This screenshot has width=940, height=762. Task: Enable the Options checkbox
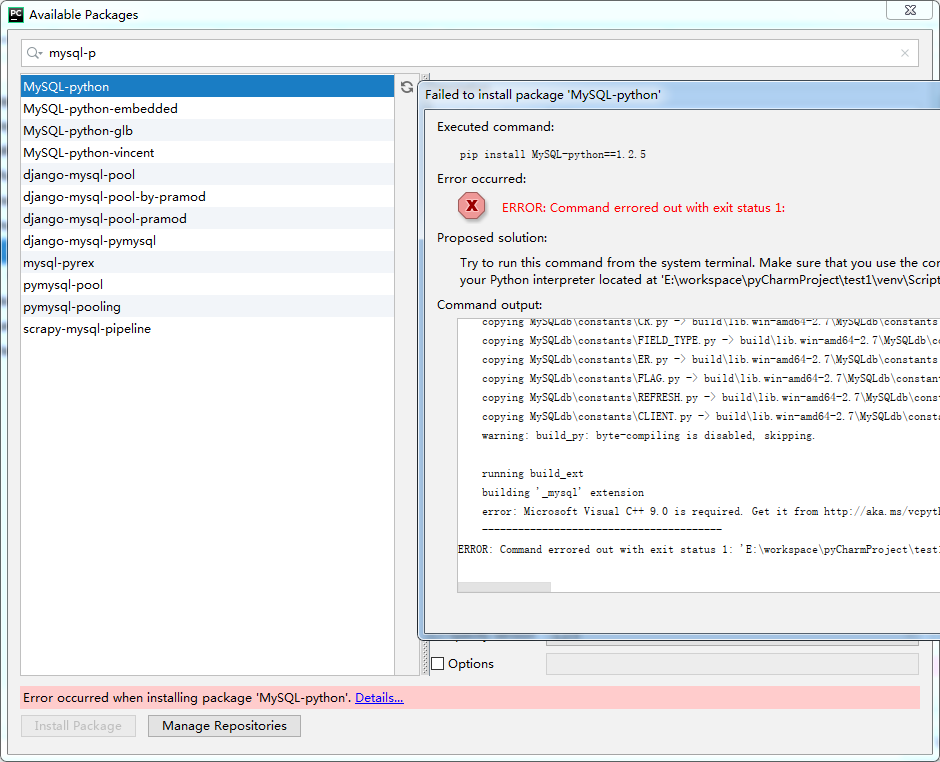coord(438,663)
